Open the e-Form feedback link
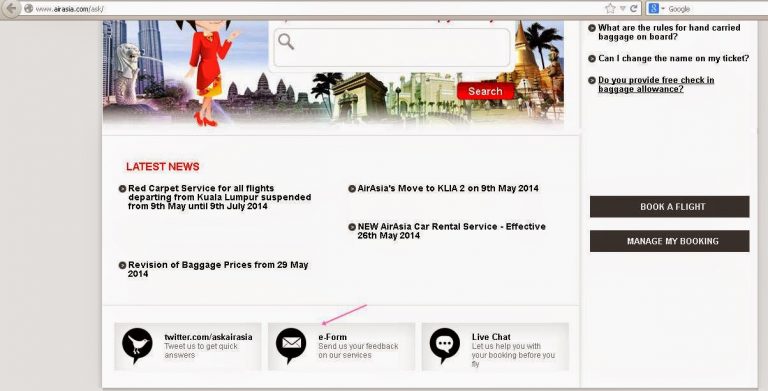The height and width of the screenshot is (391, 768). pyautogui.click(x=332, y=337)
